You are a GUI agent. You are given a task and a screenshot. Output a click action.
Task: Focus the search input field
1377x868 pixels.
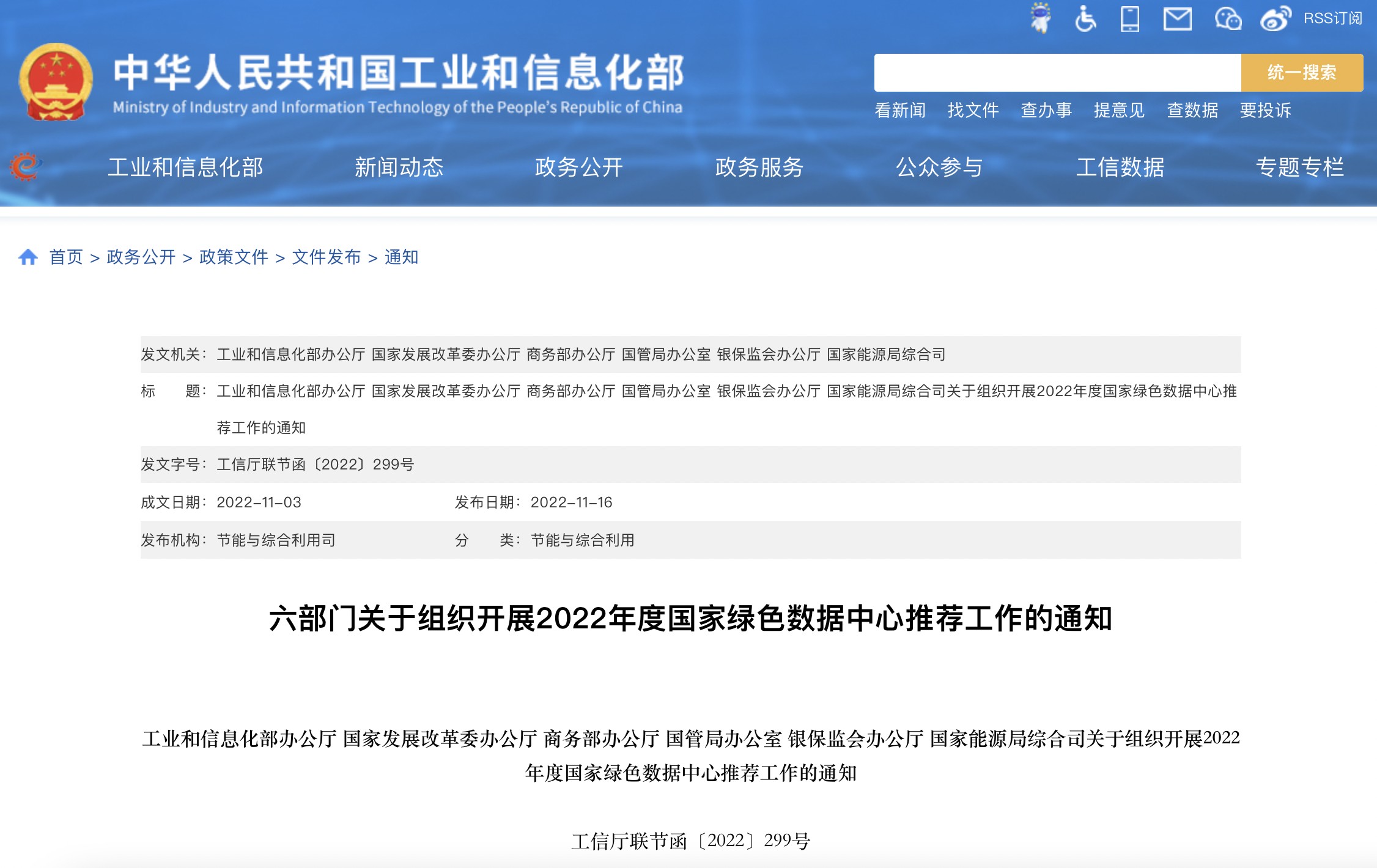[x=1057, y=73]
